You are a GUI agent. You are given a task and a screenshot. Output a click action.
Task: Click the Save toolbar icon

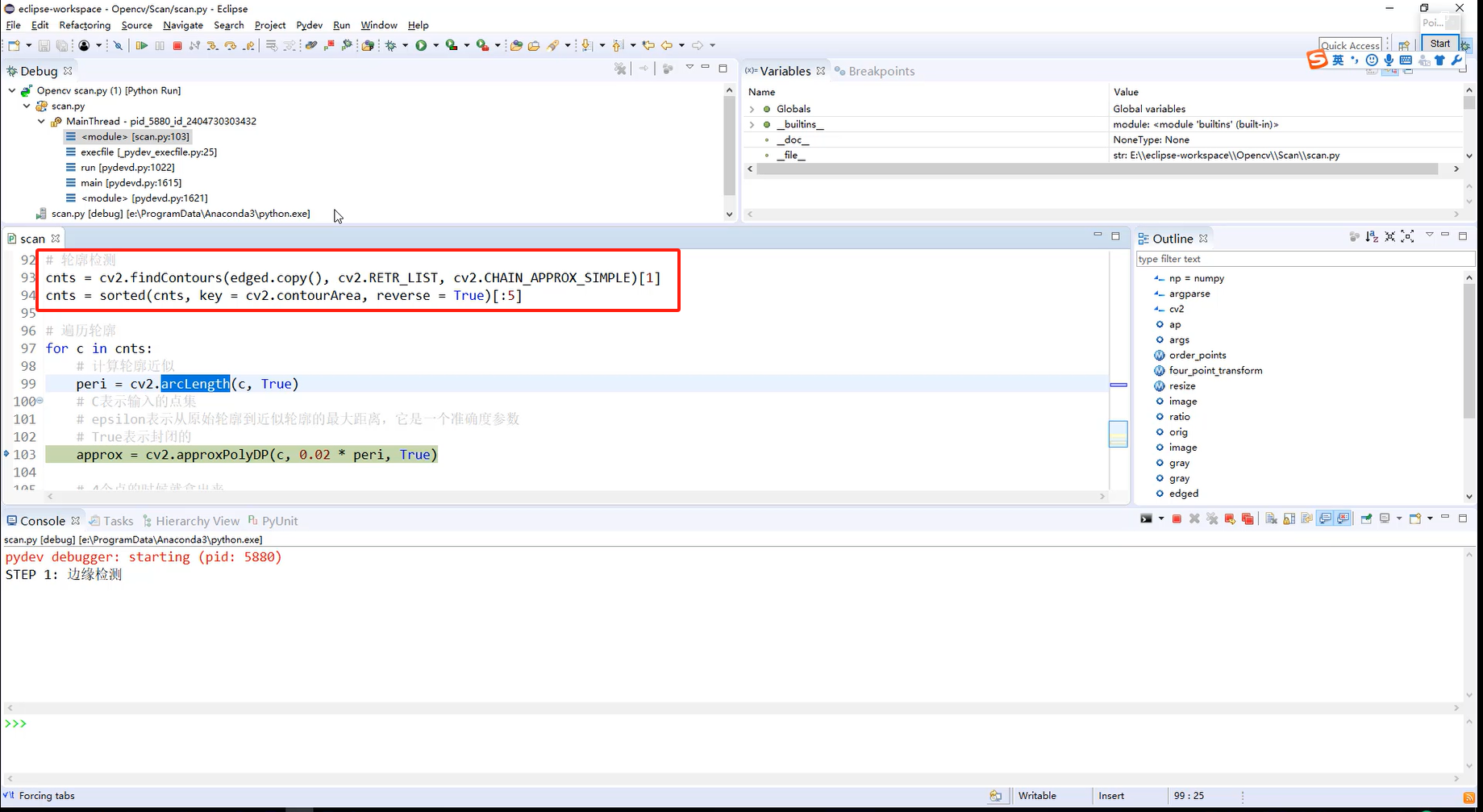44,45
